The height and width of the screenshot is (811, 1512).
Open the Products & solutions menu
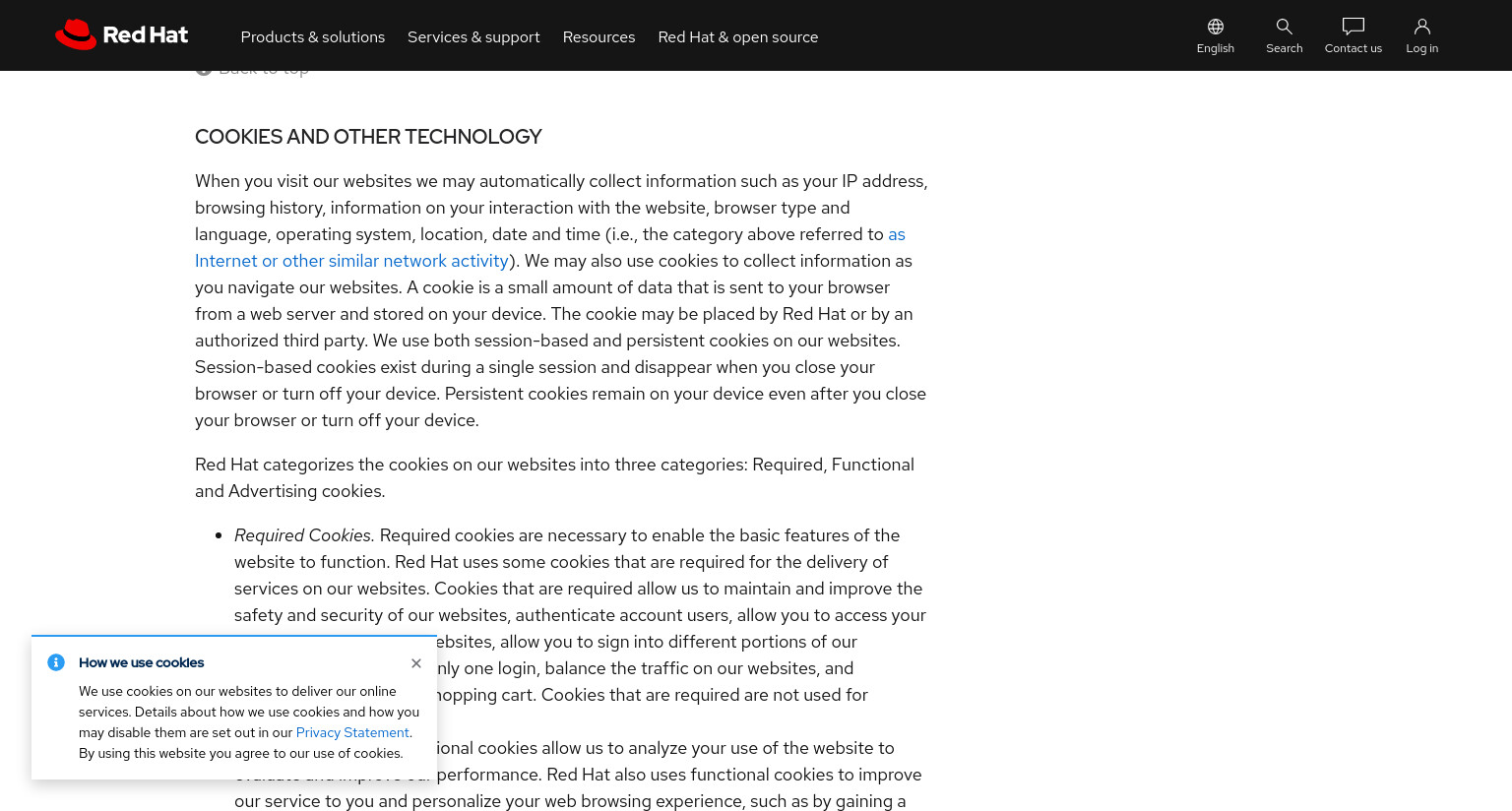313,36
